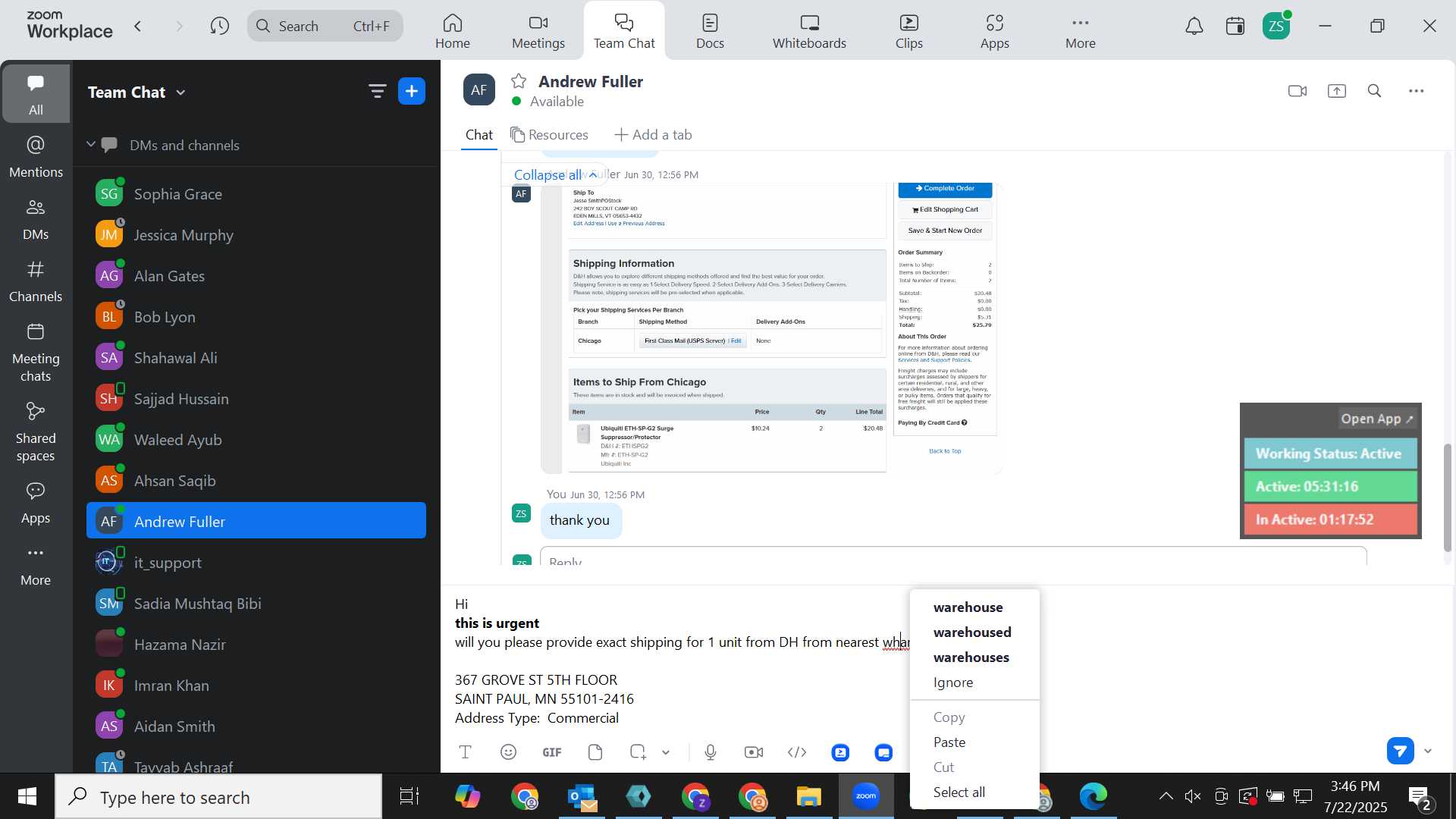
Task: Share screen using the header icon
Action: tap(1337, 91)
